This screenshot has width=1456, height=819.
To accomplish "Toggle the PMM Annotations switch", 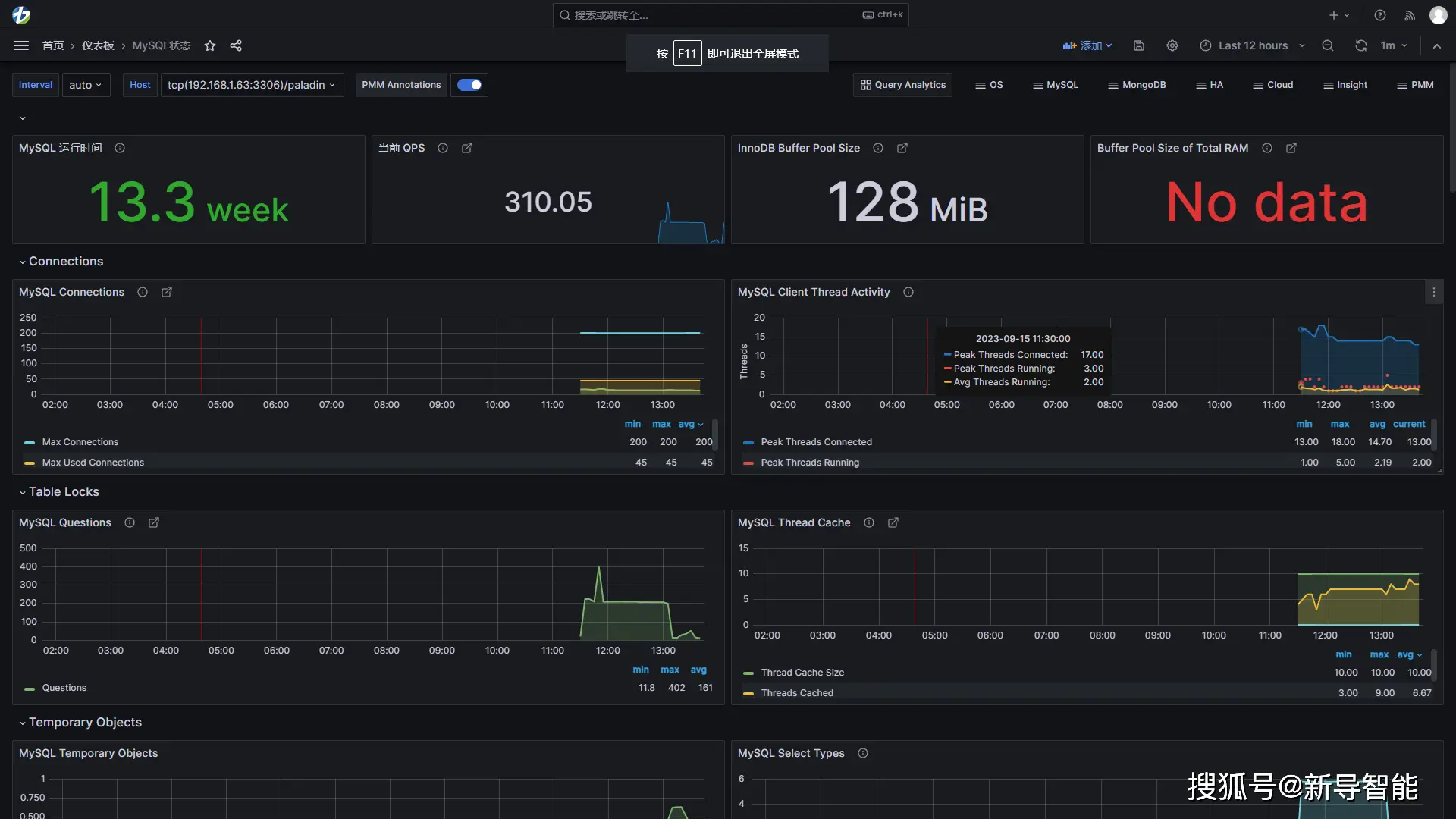I will (x=469, y=85).
